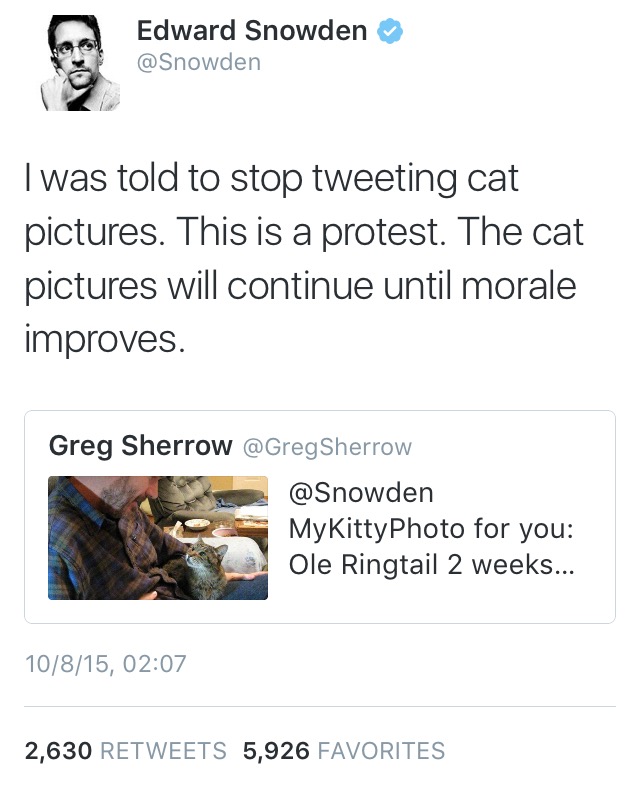Click the @GregSherrow handle
Screen dimensions: 640x788
[x=327, y=447]
